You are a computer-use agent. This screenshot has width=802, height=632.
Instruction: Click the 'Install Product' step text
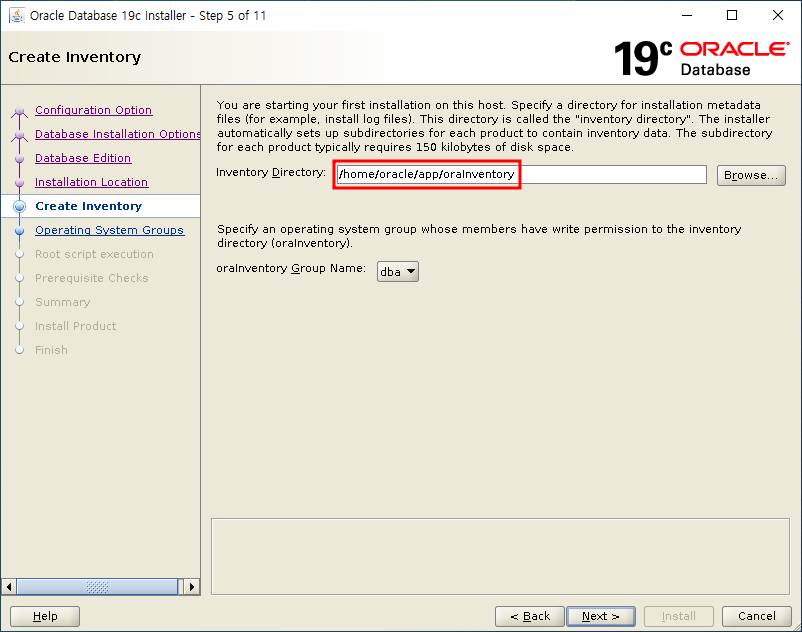tap(75, 326)
